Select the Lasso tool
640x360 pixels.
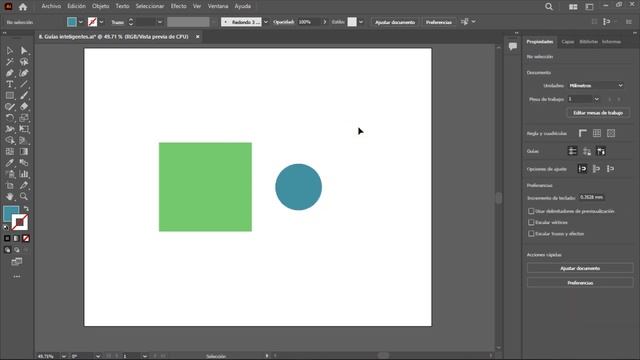tap(24, 62)
